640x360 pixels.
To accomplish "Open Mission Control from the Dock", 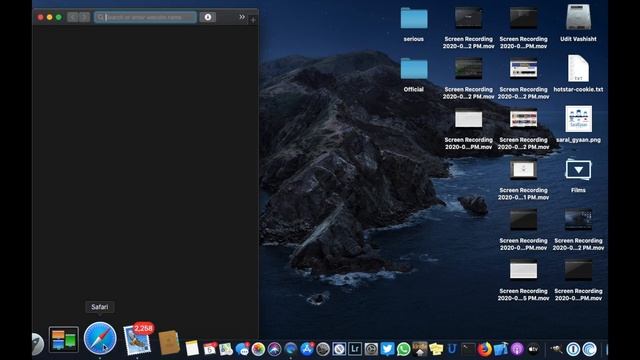I will pyautogui.click(x=64, y=339).
